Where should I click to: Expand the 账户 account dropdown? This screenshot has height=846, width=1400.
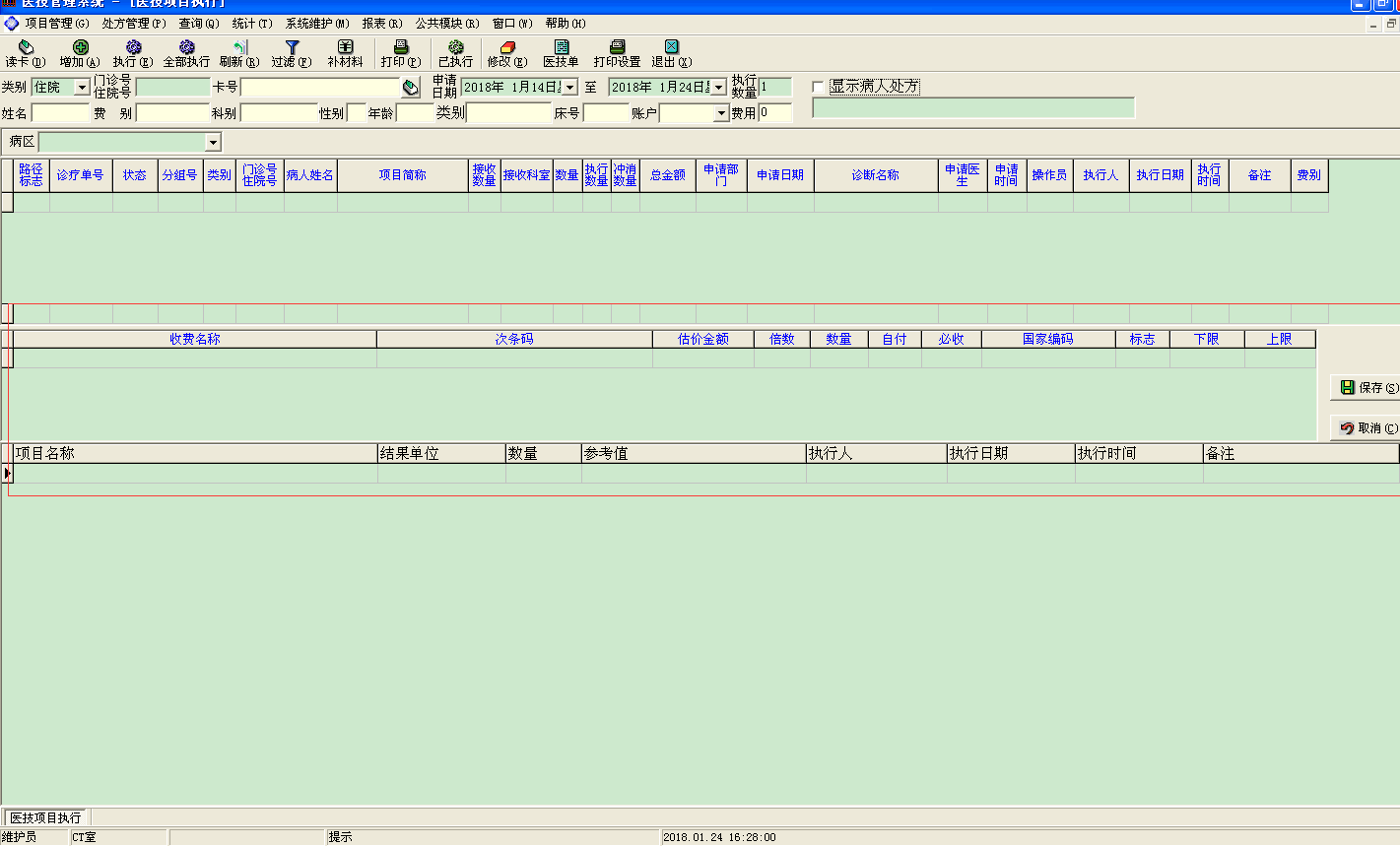[721, 114]
